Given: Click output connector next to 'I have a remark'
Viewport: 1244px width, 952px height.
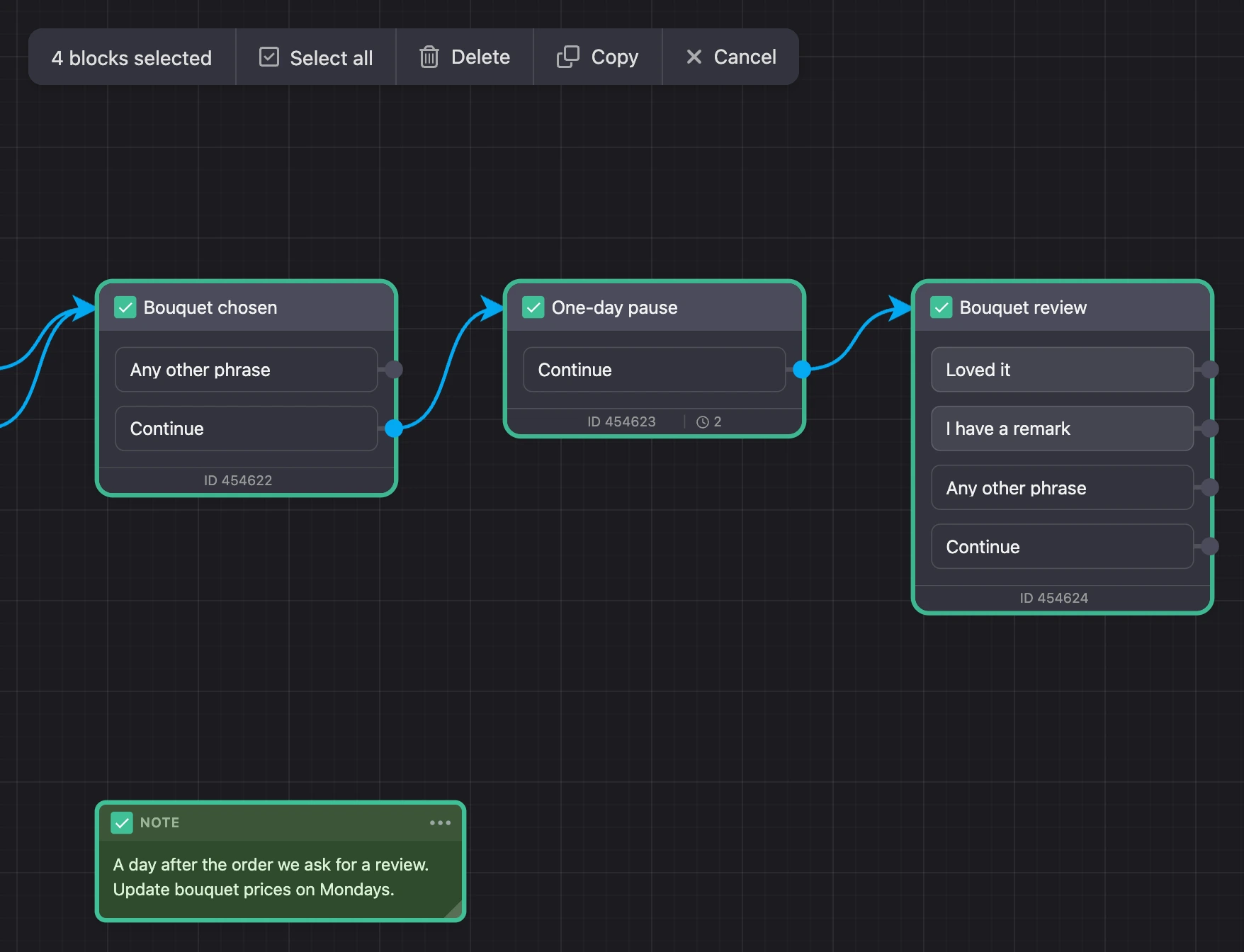Looking at the screenshot, I should coord(1210,428).
